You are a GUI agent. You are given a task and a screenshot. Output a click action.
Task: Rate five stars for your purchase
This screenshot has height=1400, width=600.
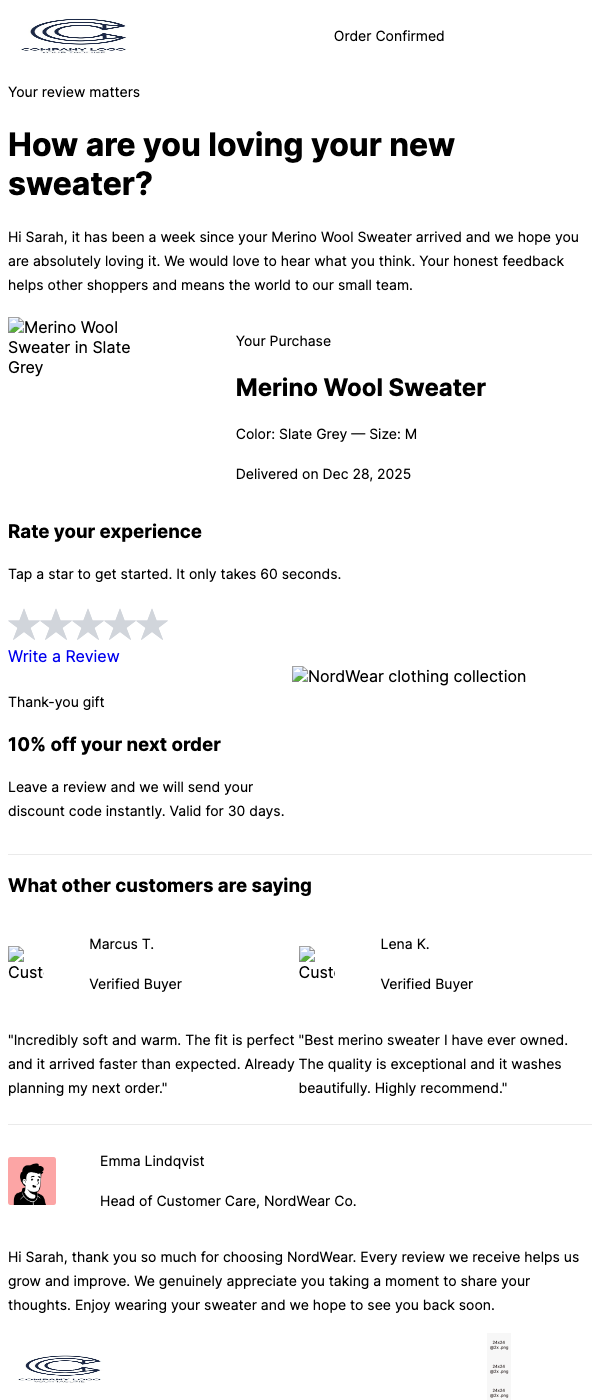[x=152, y=624]
